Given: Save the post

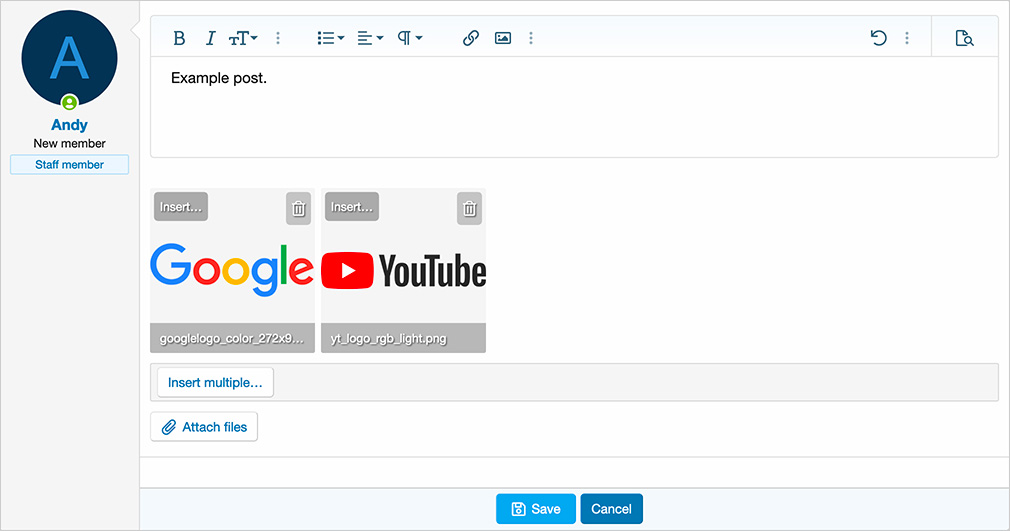Looking at the screenshot, I should [x=536, y=509].
